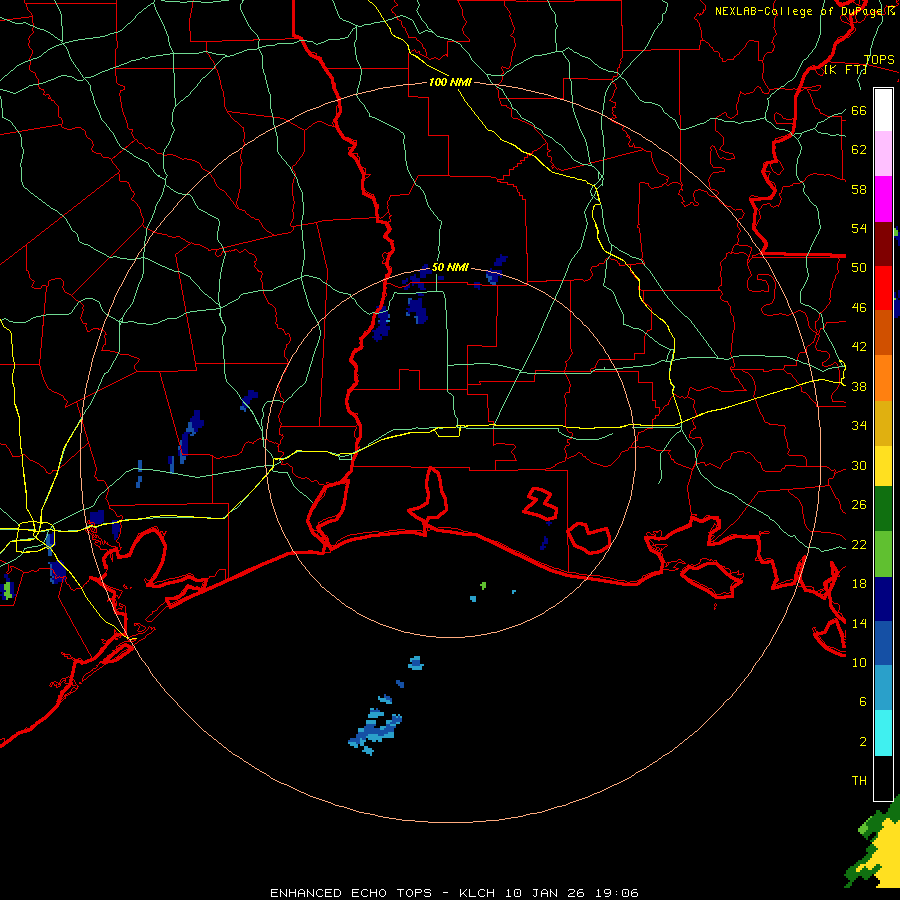Click the '30' legend value
The image size is (900, 900).
coord(859,465)
